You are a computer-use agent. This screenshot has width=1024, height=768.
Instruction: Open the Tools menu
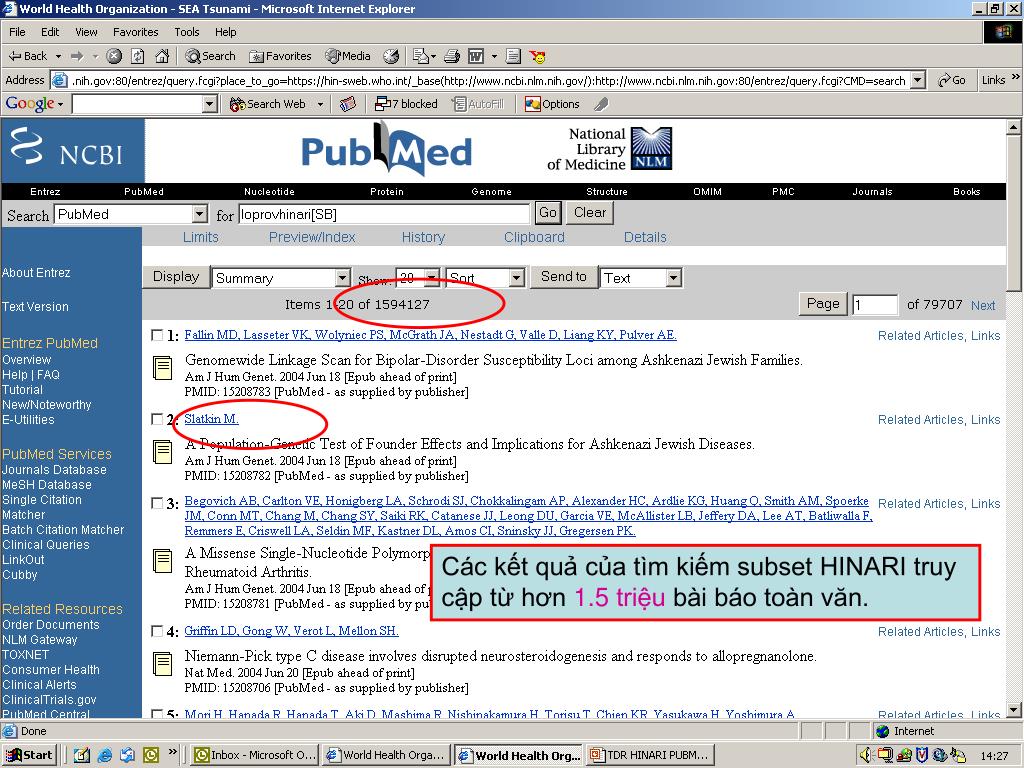pos(187,32)
